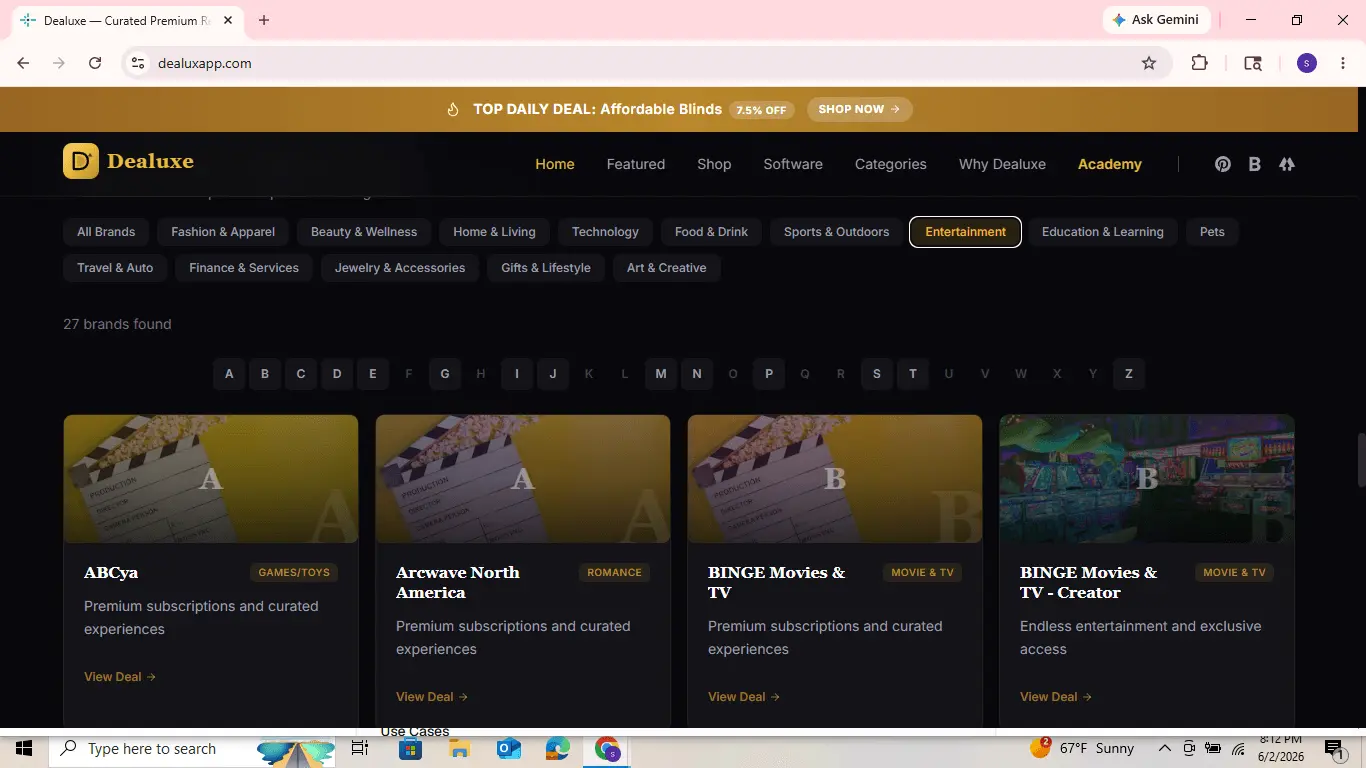Click the Chrome taskbar icon

click(x=607, y=748)
